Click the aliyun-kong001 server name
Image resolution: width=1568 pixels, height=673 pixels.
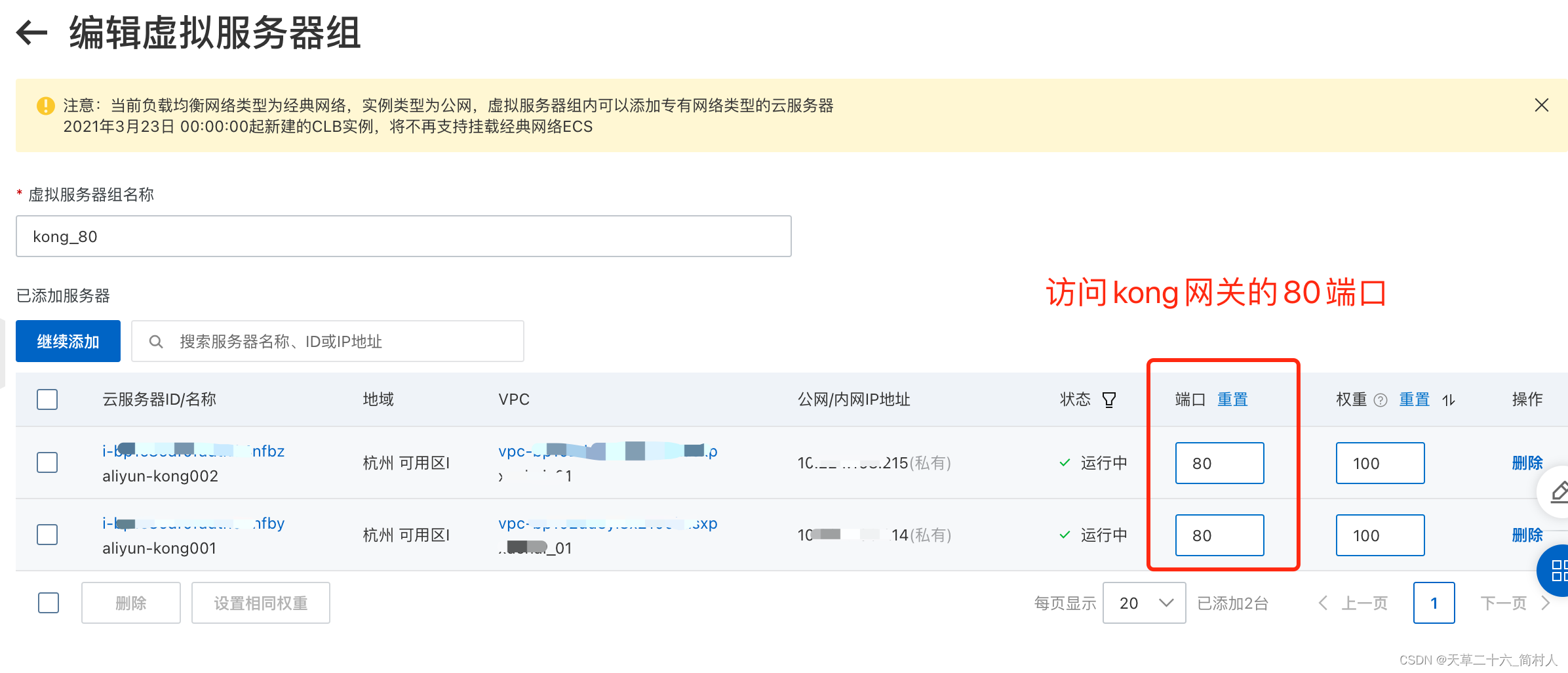point(159,548)
